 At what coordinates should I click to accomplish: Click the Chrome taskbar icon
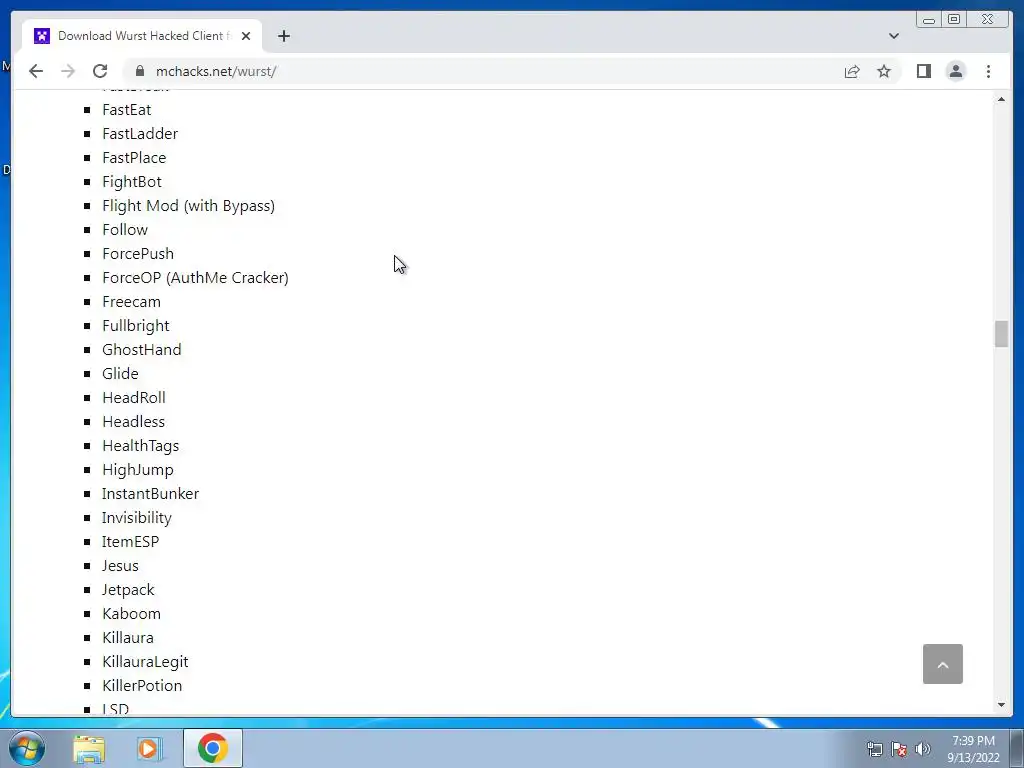213,748
